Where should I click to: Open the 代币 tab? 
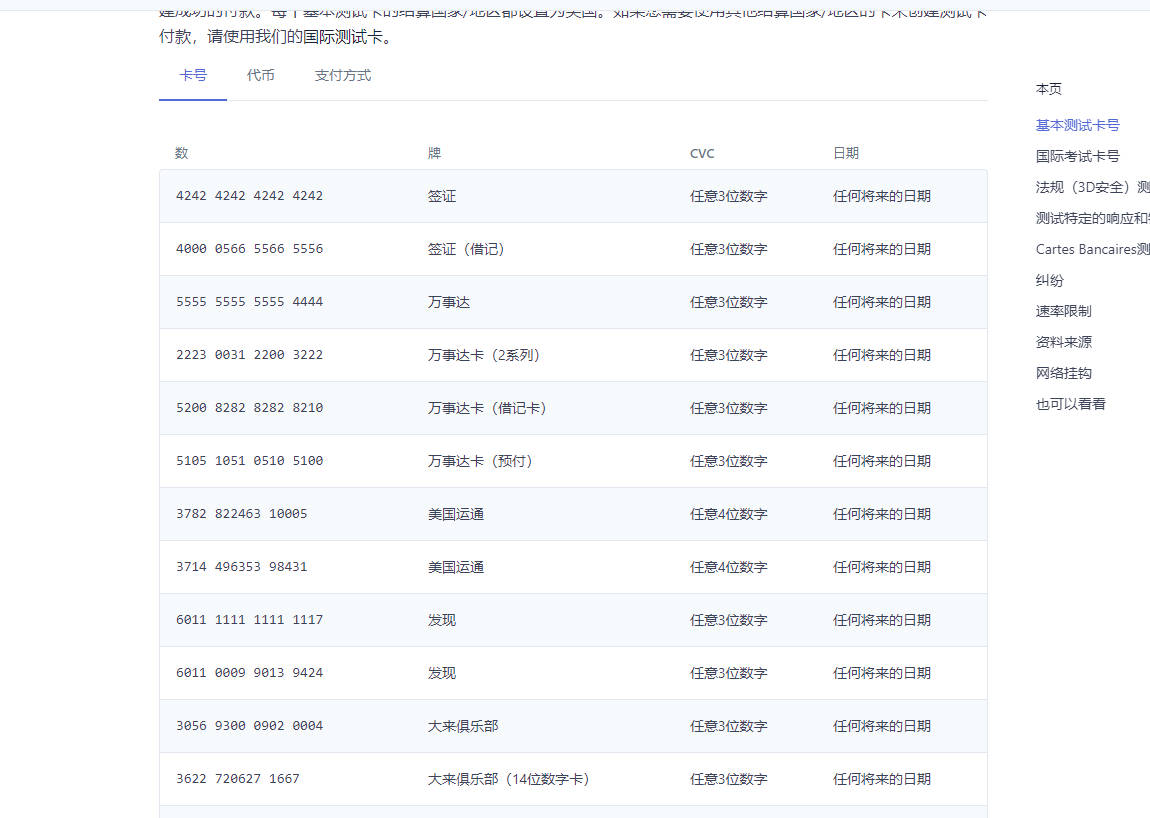[x=260, y=76]
